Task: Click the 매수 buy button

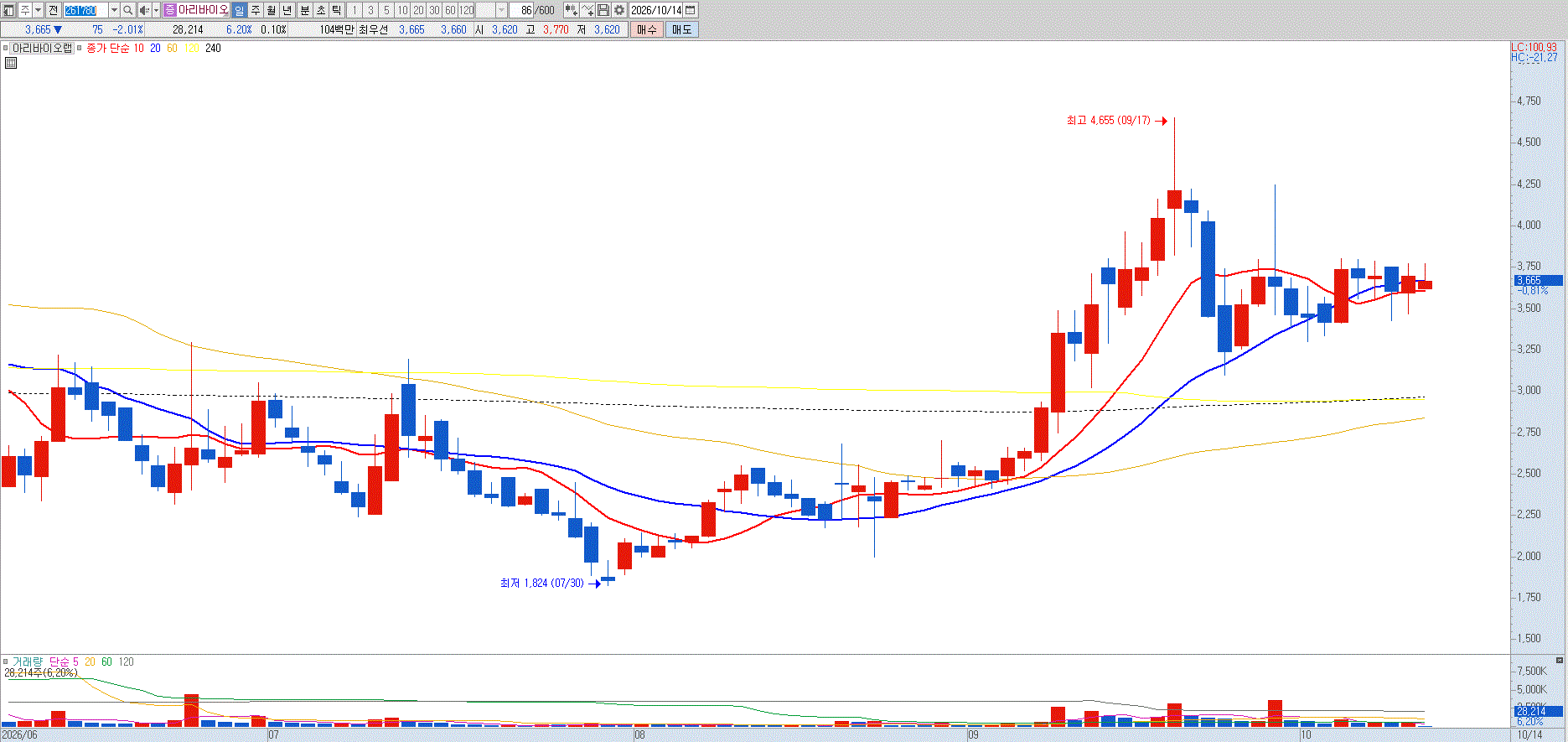Action: [647, 29]
